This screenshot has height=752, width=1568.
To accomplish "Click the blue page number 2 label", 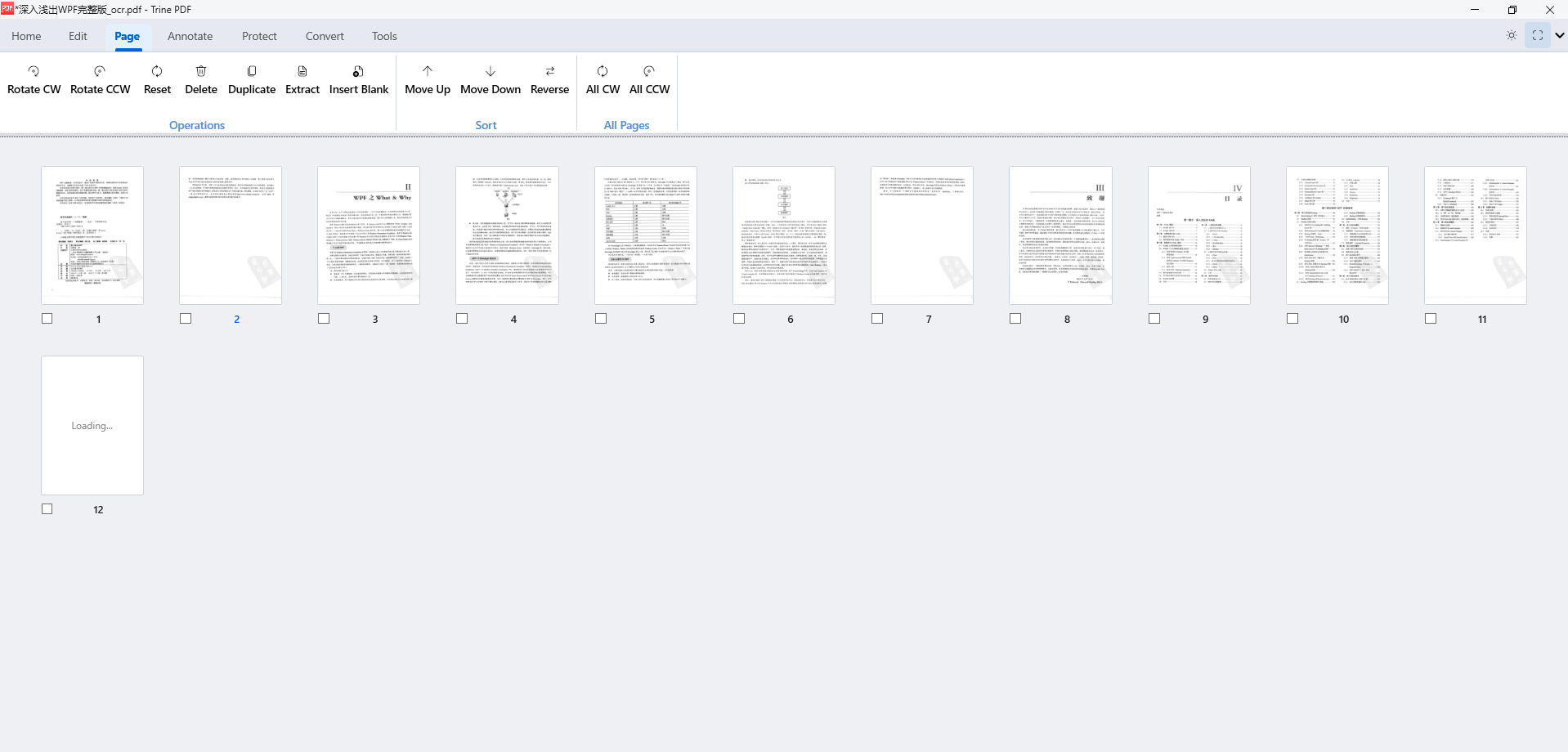I will (237, 320).
